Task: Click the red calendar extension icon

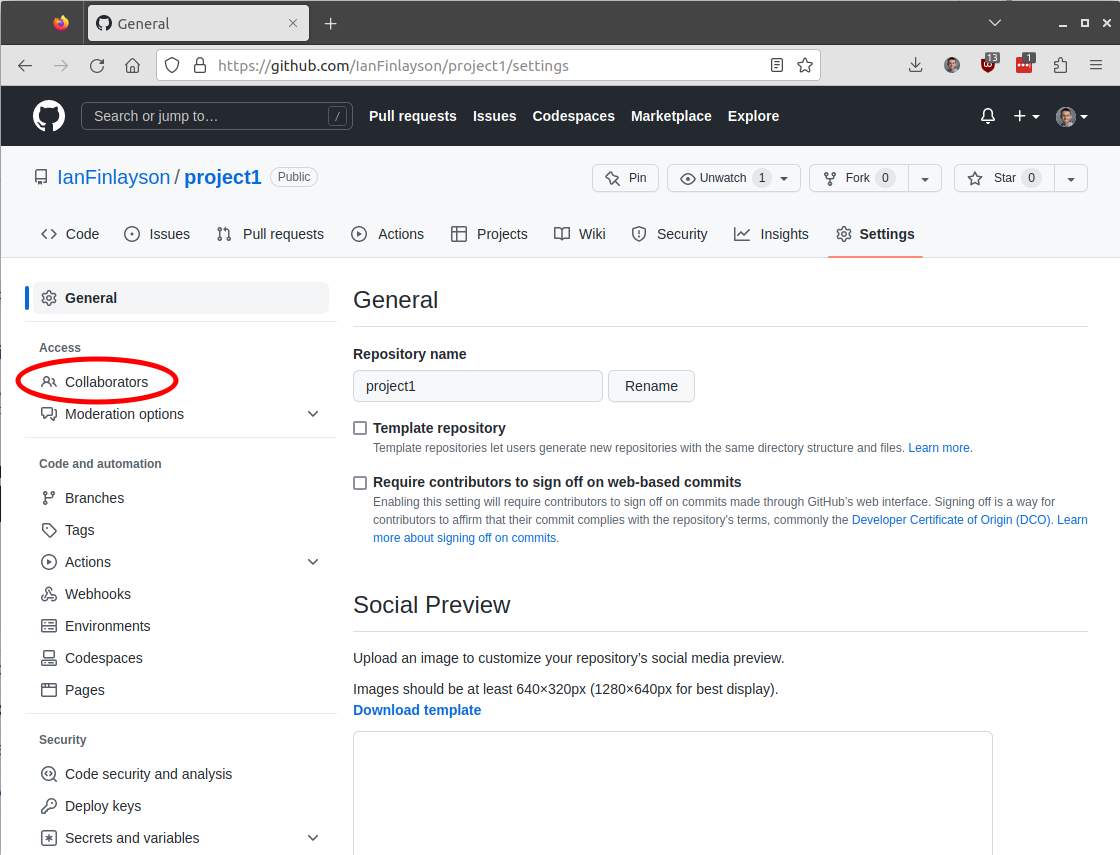Action: [x=1024, y=64]
